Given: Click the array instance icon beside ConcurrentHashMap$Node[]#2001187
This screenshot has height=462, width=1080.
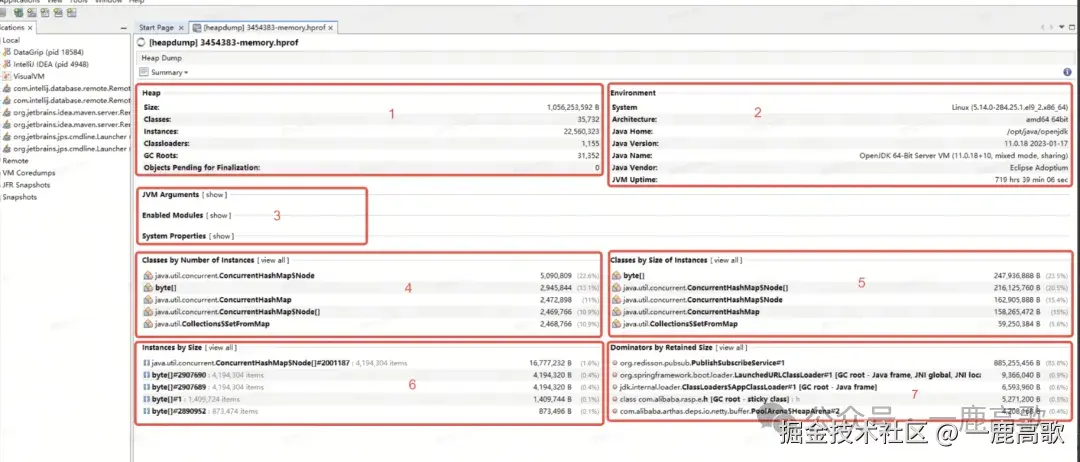Looking at the screenshot, I should (147, 363).
